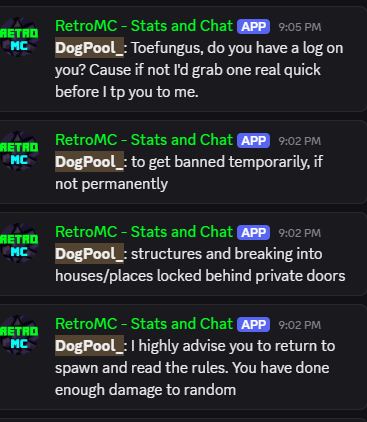Open RetroMC username above 'to get banned temporarily'
This screenshot has width=367, height=422.
tap(144, 140)
